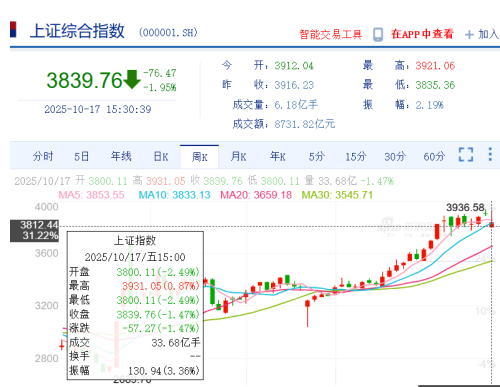Switch to the 60分 tab

tap(434, 156)
